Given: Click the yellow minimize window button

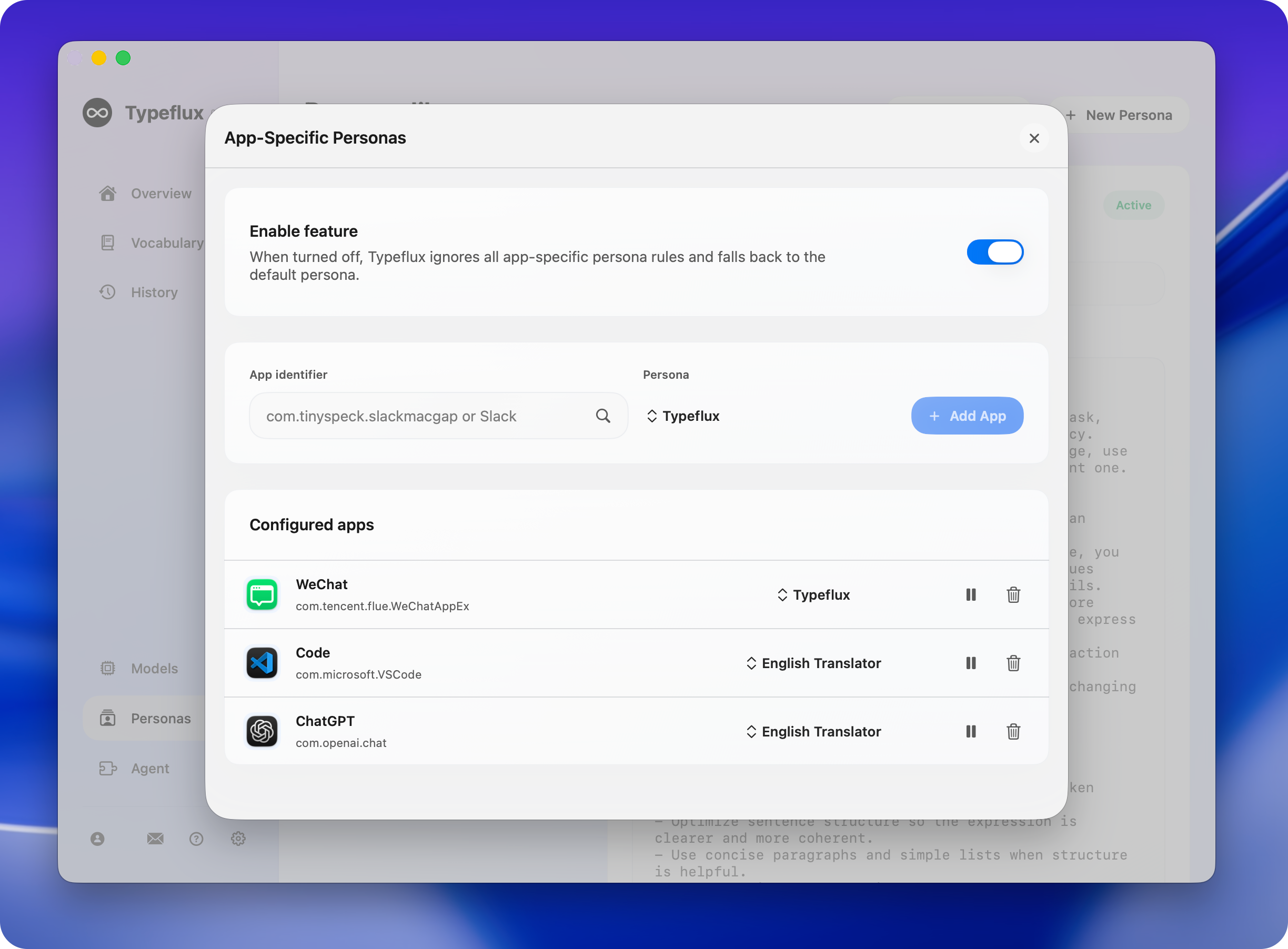Looking at the screenshot, I should point(99,58).
